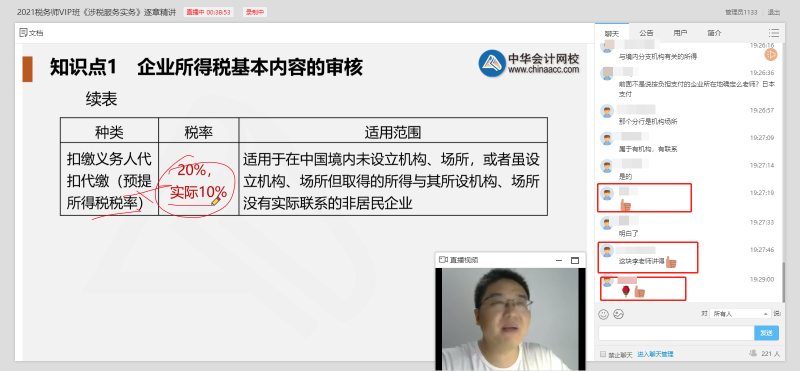Switch to the 公告 tab

click(x=646, y=33)
